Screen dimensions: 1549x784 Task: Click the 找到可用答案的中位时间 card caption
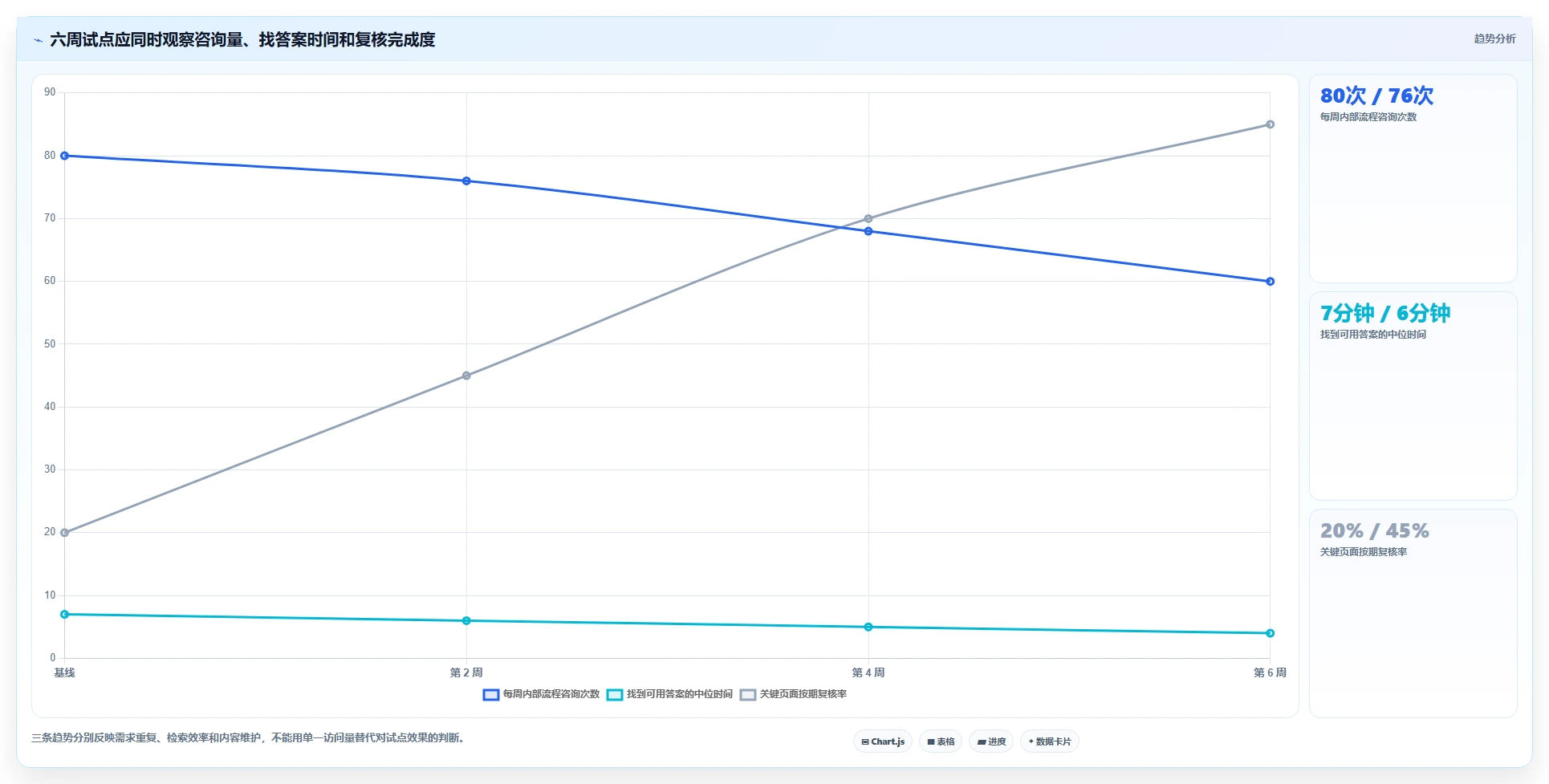tap(1373, 335)
